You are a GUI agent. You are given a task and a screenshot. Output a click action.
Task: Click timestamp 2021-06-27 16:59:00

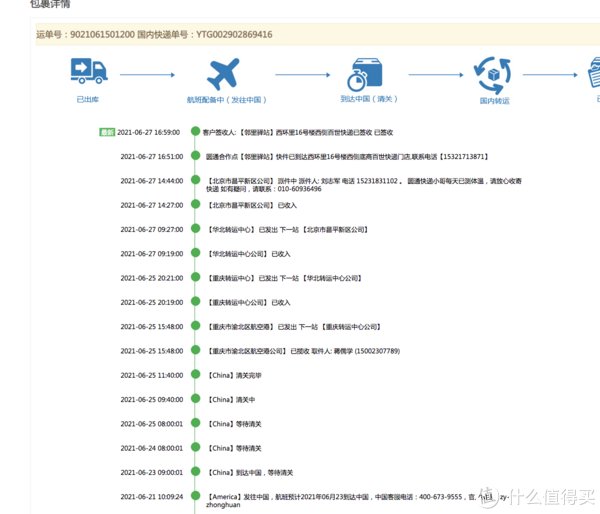[x=148, y=132]
